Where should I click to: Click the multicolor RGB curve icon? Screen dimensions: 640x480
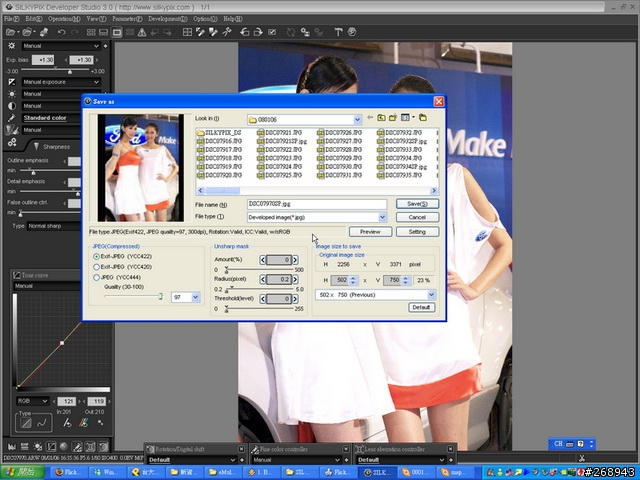pos(84,423)
